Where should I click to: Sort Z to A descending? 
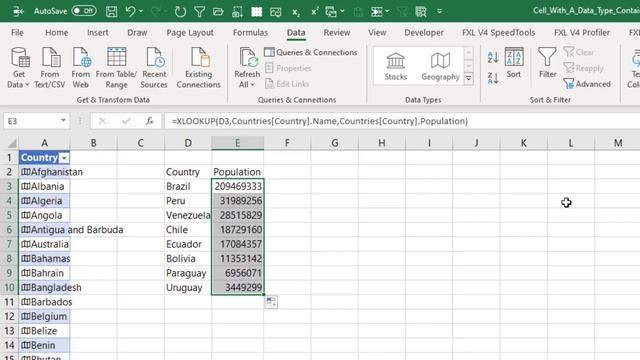pyautogui.click(x=493, y=78)
